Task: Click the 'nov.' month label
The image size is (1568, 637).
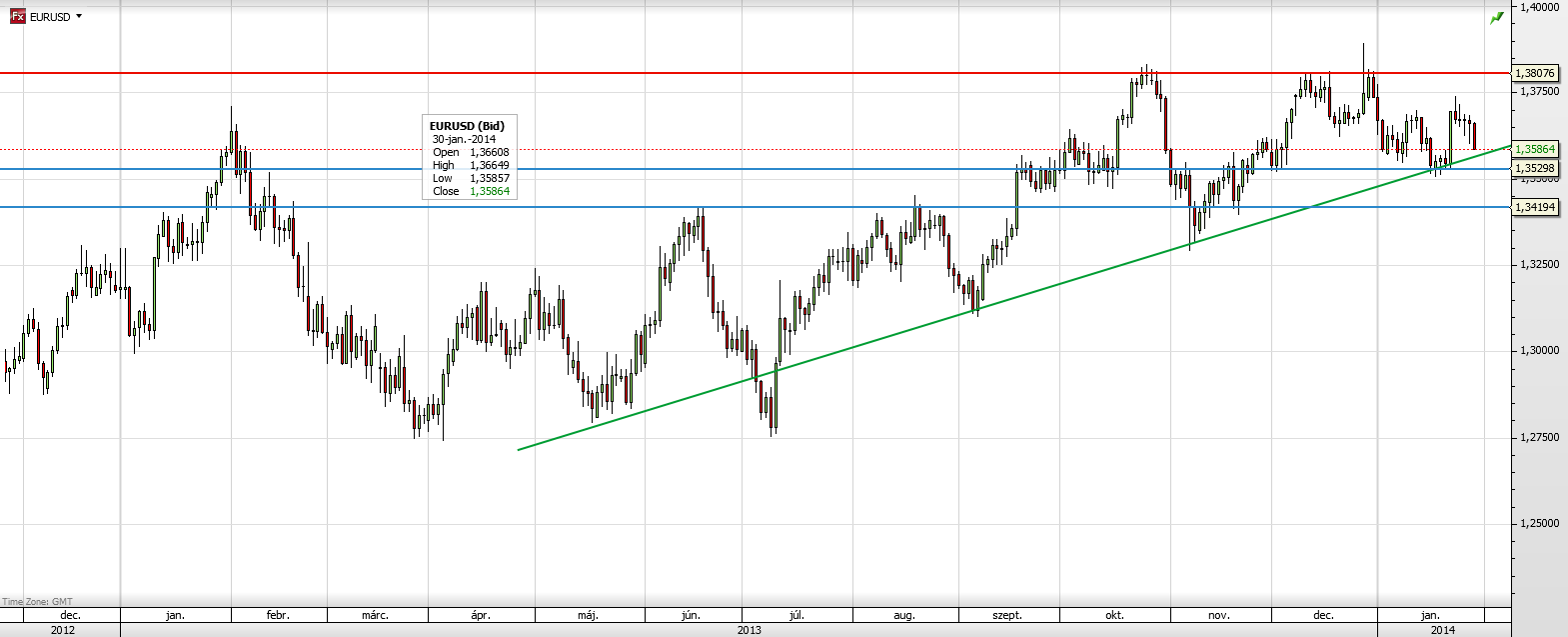Action: pyautogui.click(x=1219, y=616)
